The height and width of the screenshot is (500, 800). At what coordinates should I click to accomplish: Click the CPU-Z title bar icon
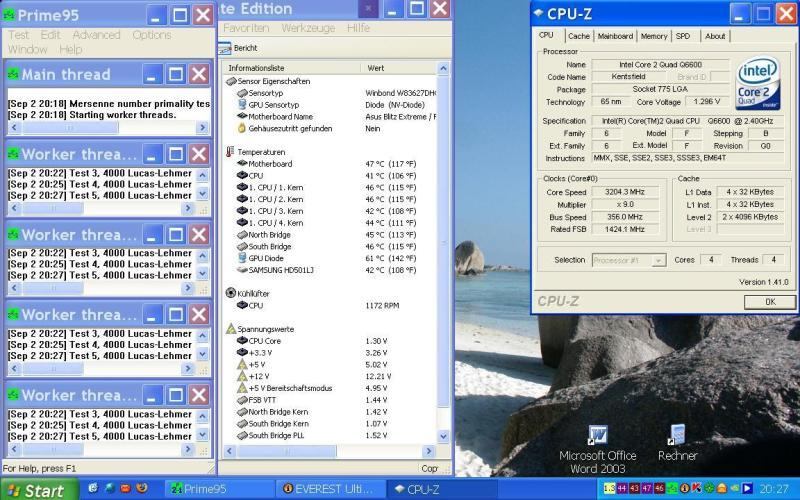538,14
